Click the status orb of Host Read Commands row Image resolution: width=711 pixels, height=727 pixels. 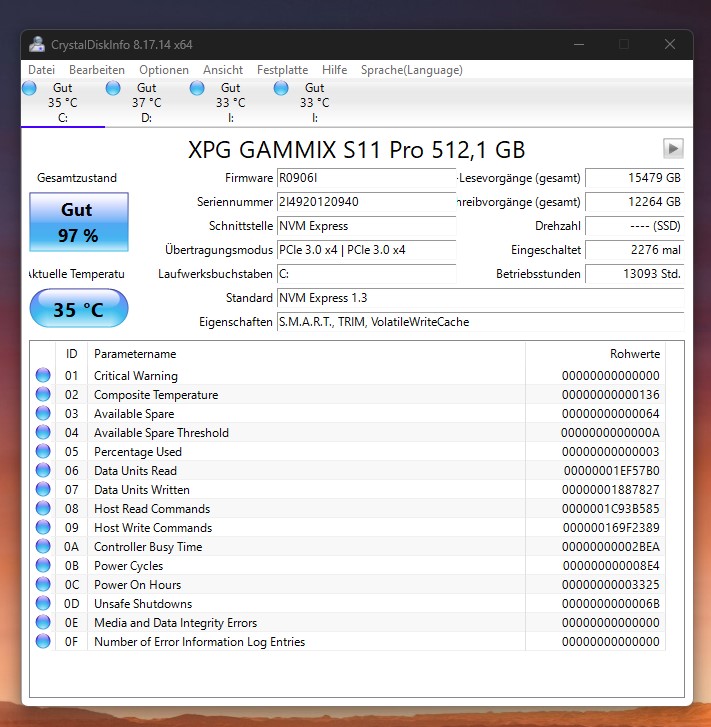(x=43, y=508)
